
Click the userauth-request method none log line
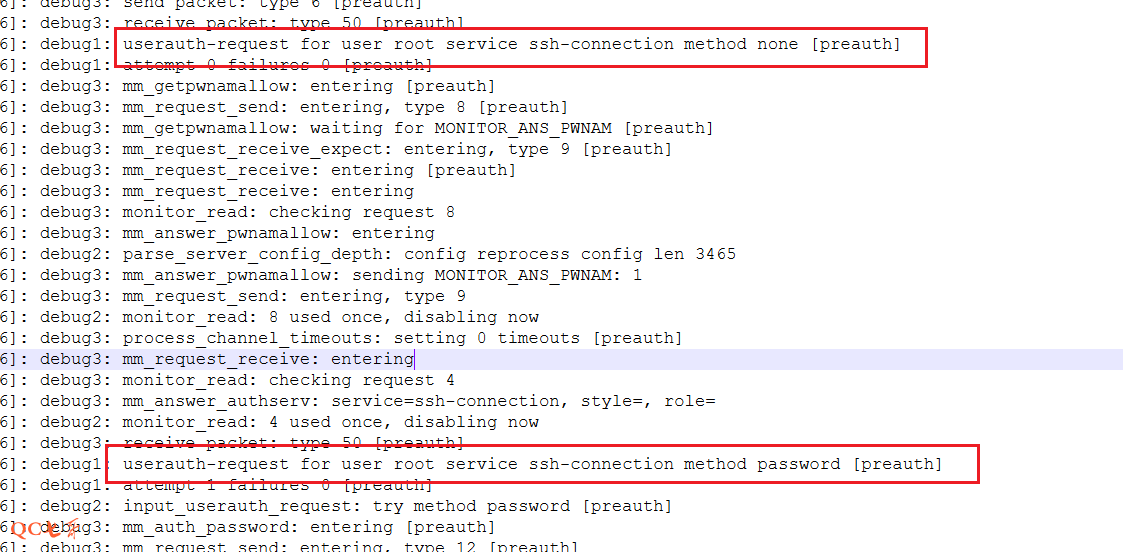(510, 44)
